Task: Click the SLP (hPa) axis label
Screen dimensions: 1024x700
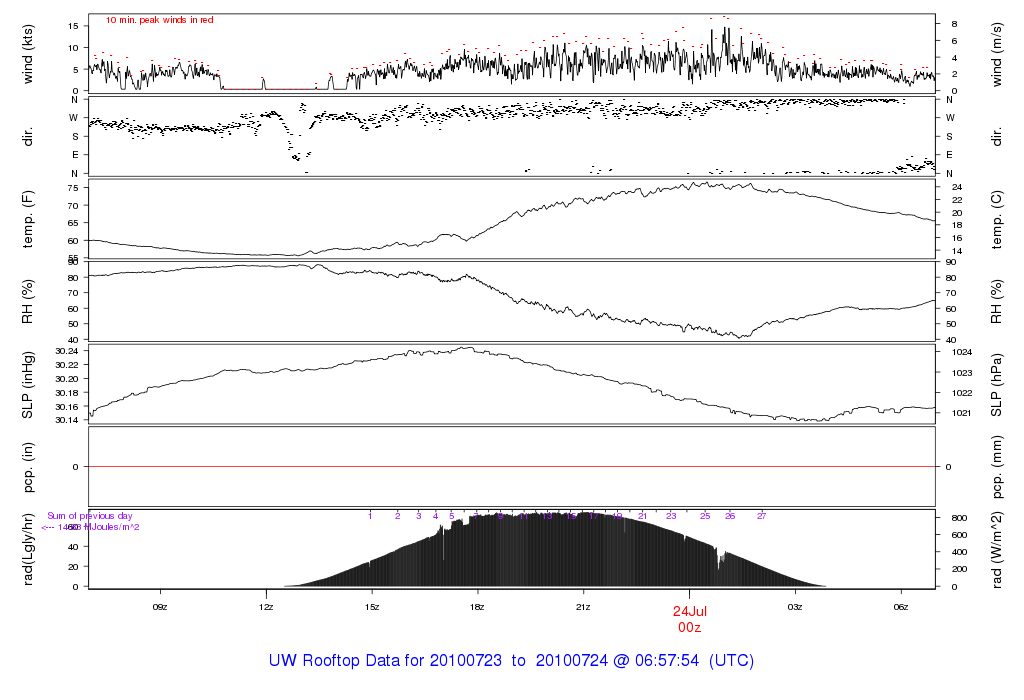Action: point(997,385)
